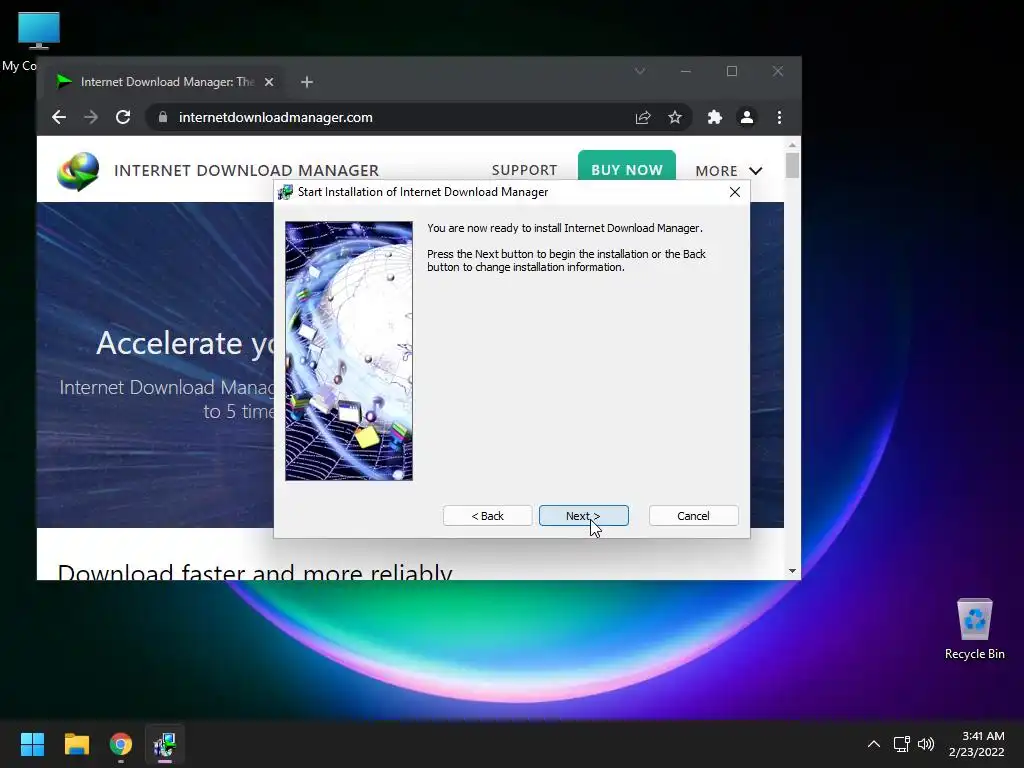This screenshot has height=768, width=1024.
Task: Select the Recycle Bin desktop icon
Action: pyautogui.click(x=974, y=630)
